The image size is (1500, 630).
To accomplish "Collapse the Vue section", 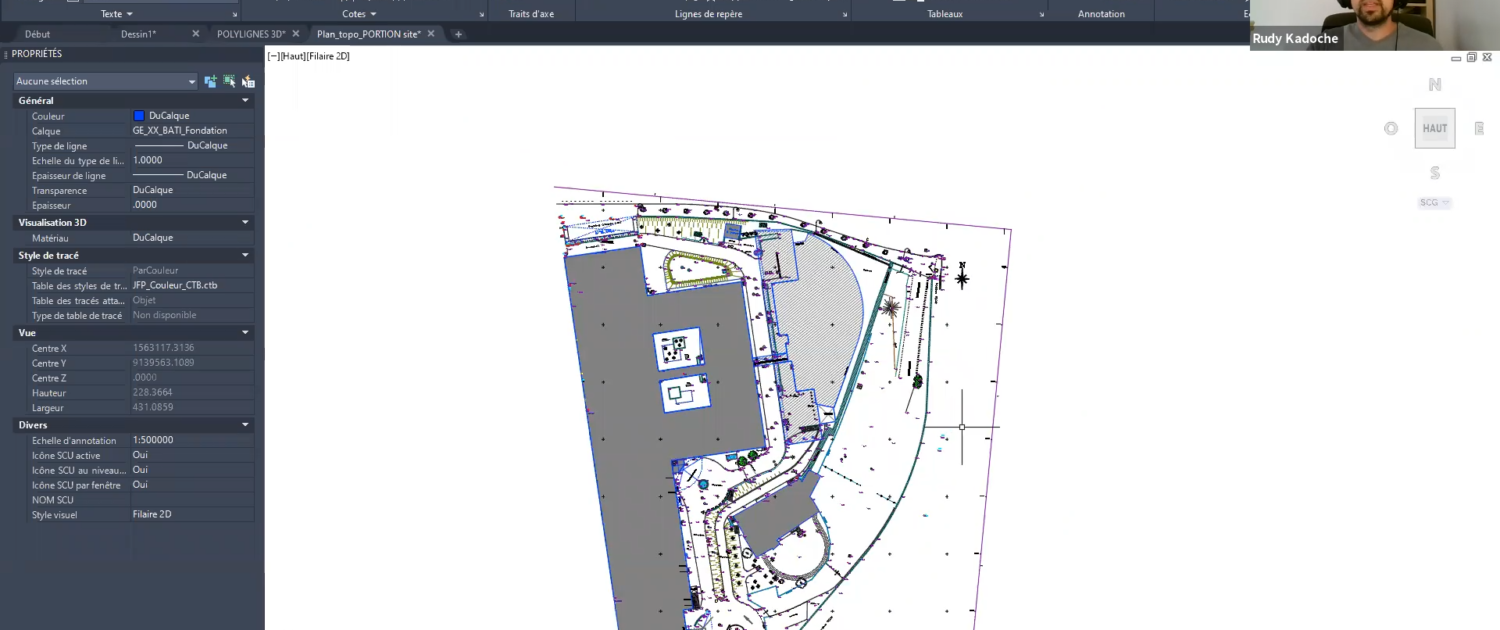I will [x=245, y=332].
